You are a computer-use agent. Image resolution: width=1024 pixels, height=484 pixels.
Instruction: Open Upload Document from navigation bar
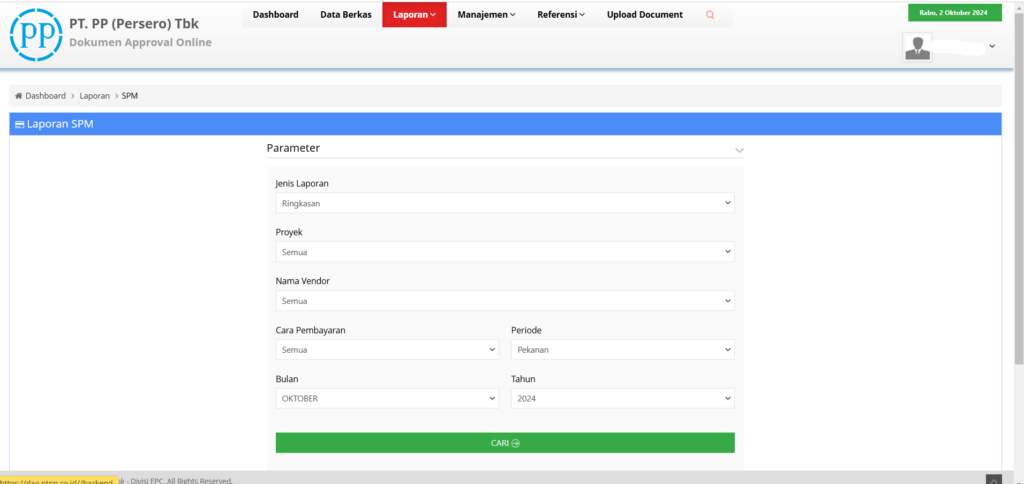click(644, 15)
